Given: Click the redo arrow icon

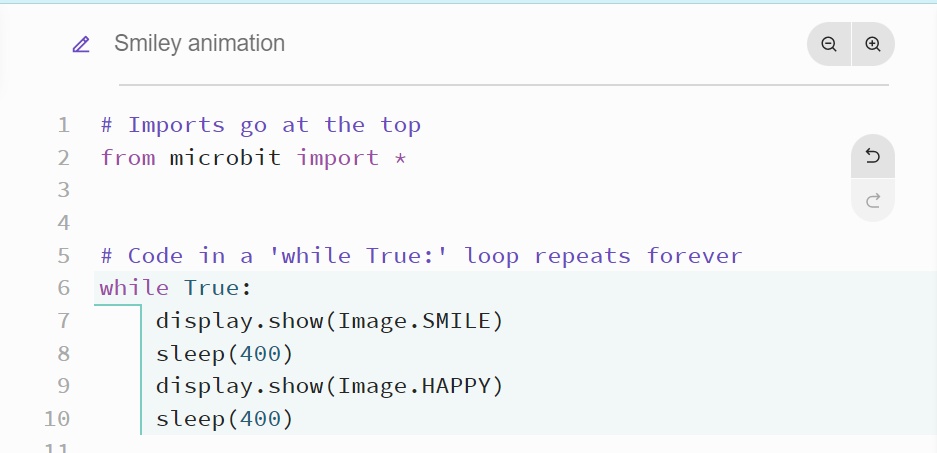Looking at the screenshot, I should pyautogui.click(x=872, y=201).
